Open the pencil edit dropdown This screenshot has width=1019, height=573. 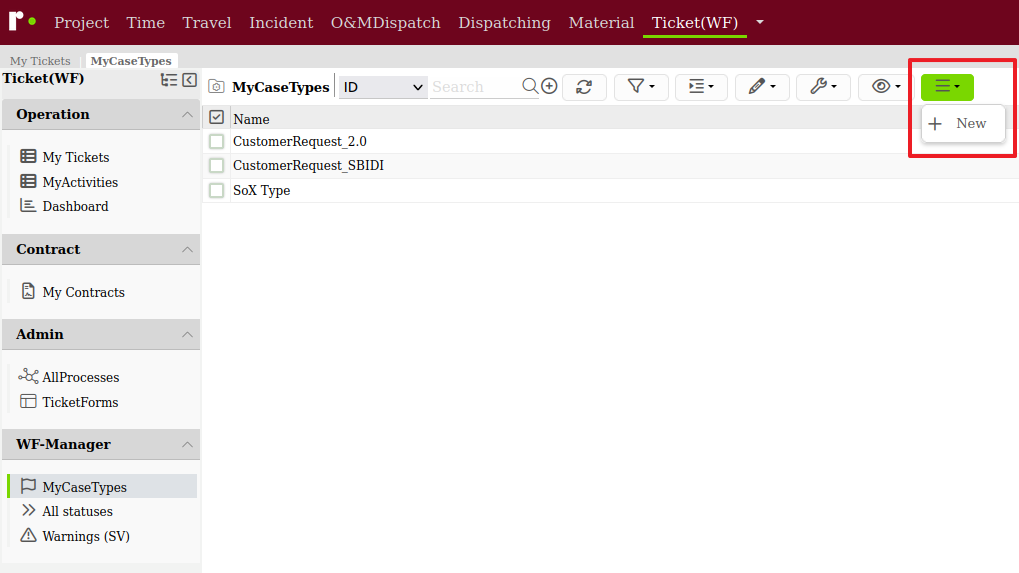point(762,87)
